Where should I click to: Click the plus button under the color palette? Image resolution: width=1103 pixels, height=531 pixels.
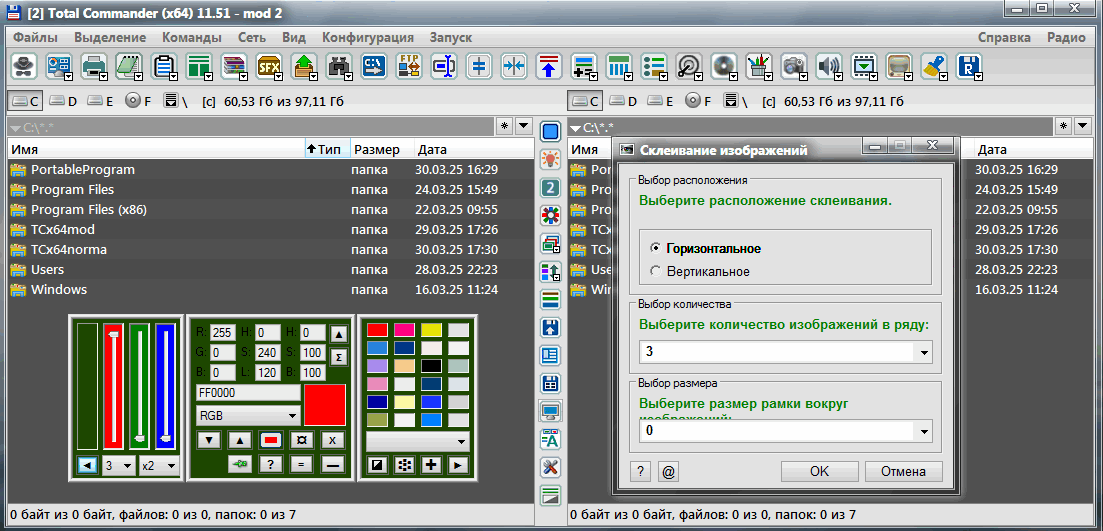[x=431, y=465]
